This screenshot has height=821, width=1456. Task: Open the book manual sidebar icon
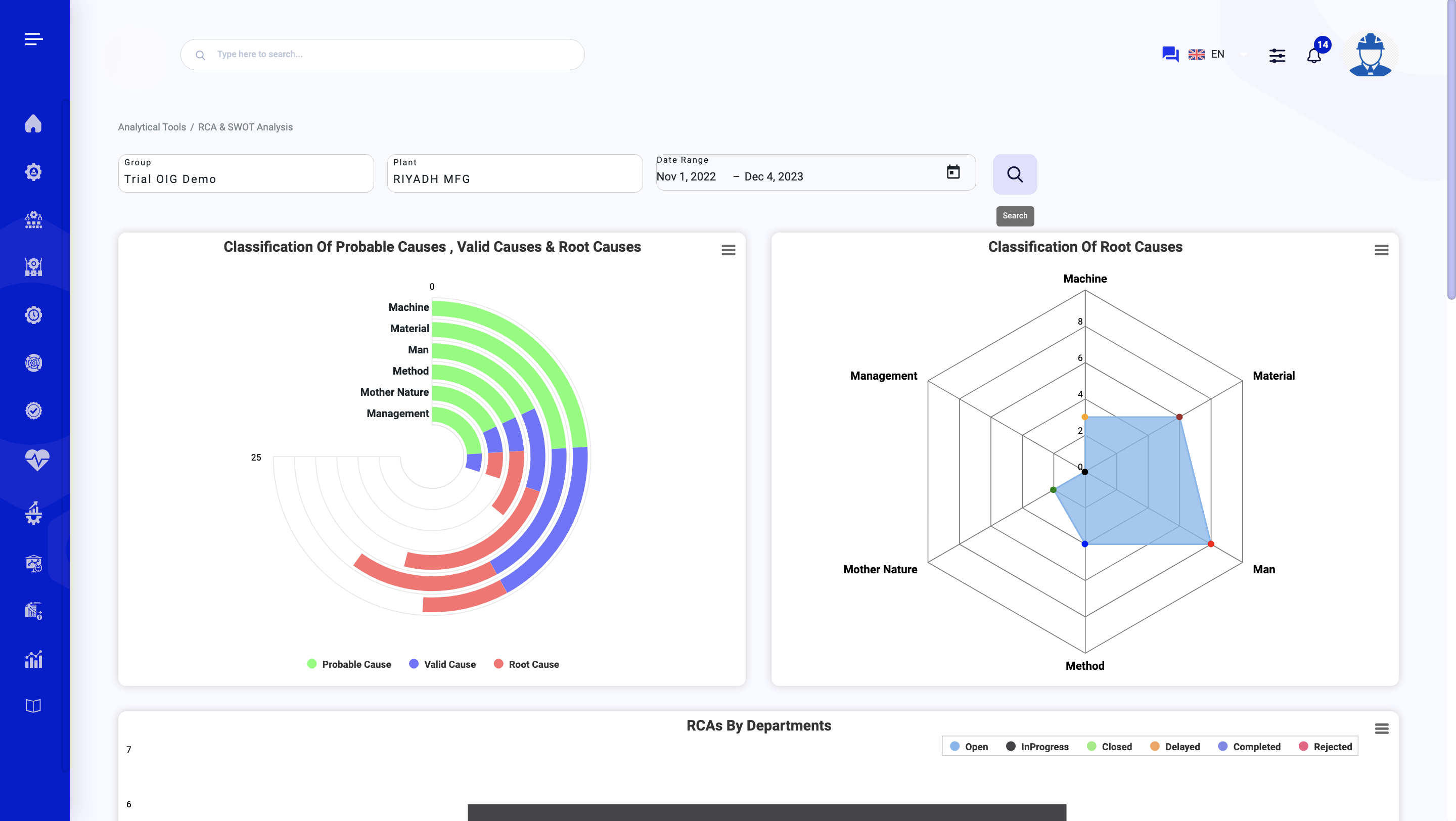point(33,706)
